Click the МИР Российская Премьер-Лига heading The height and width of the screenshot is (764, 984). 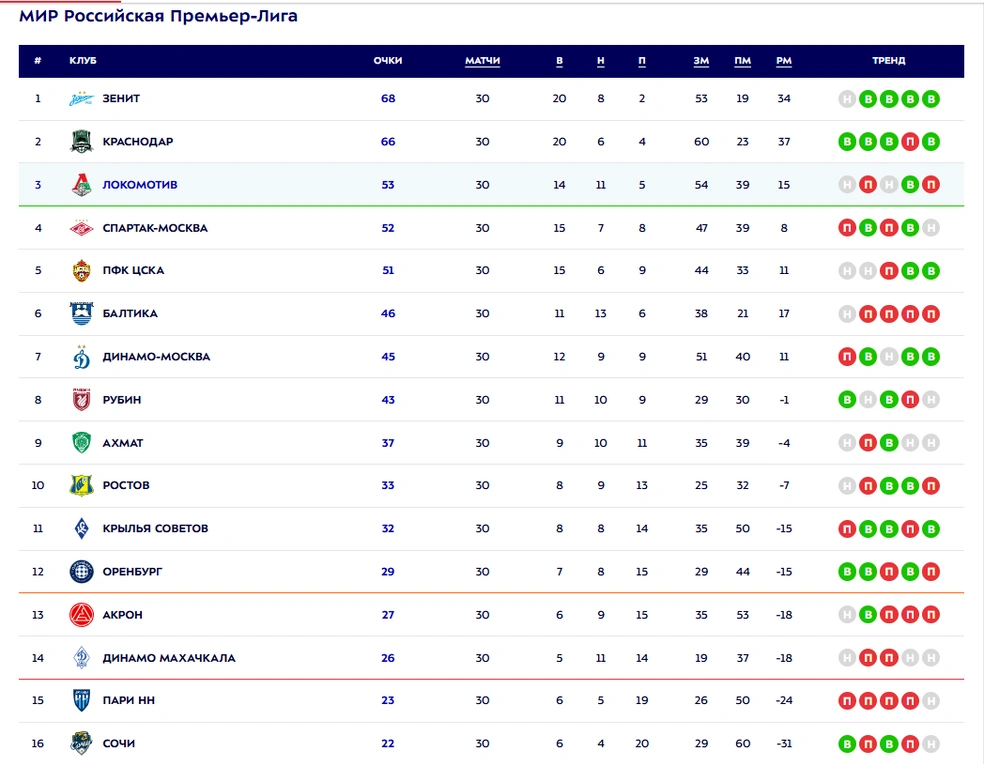click(158, 16)
